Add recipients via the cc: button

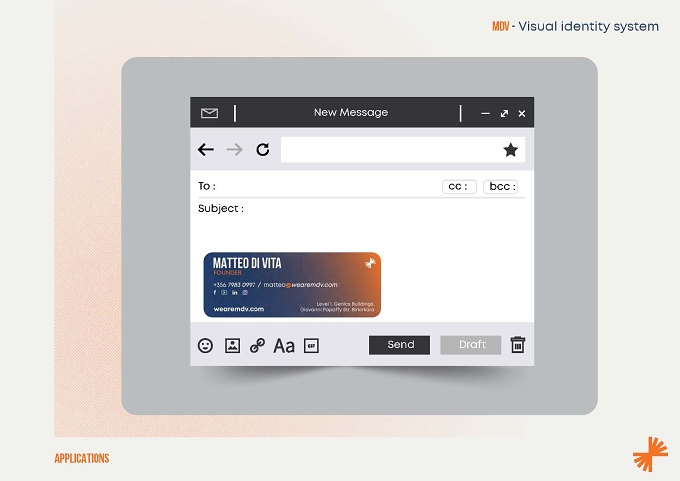(x=459, y=187)
